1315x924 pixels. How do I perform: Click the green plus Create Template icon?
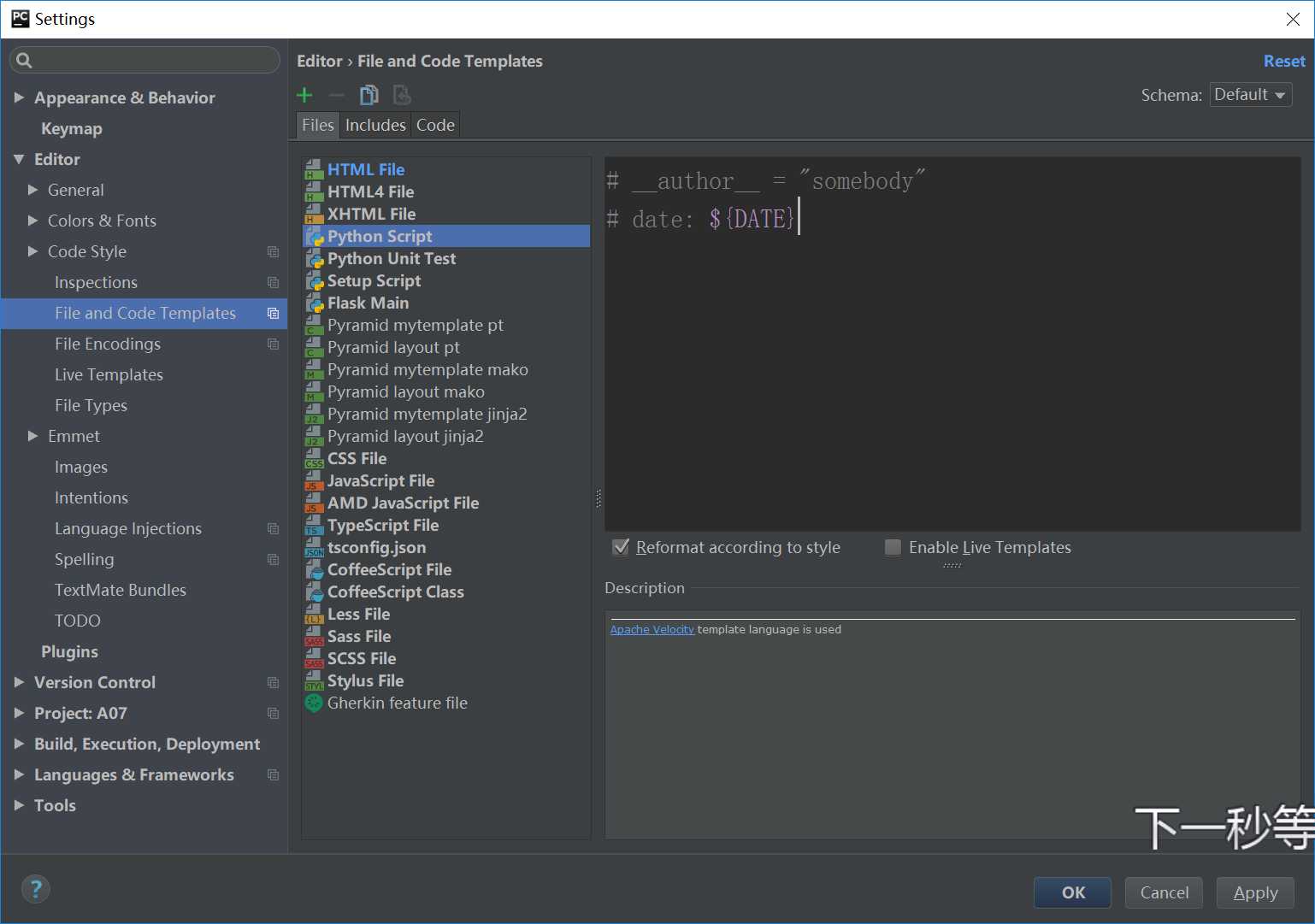(304, 95)
